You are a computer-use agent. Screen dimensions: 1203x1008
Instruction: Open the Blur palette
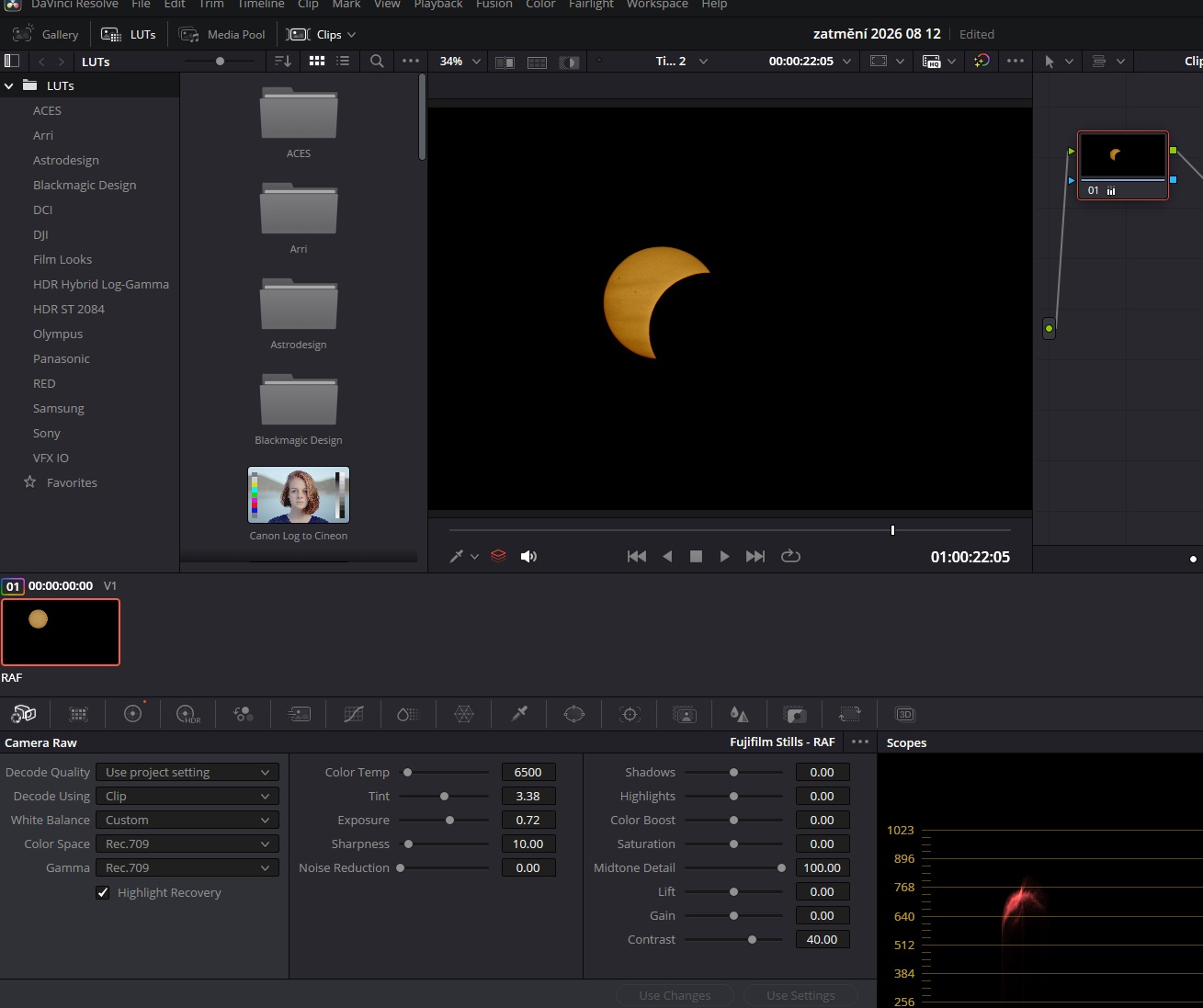(740, 714)
